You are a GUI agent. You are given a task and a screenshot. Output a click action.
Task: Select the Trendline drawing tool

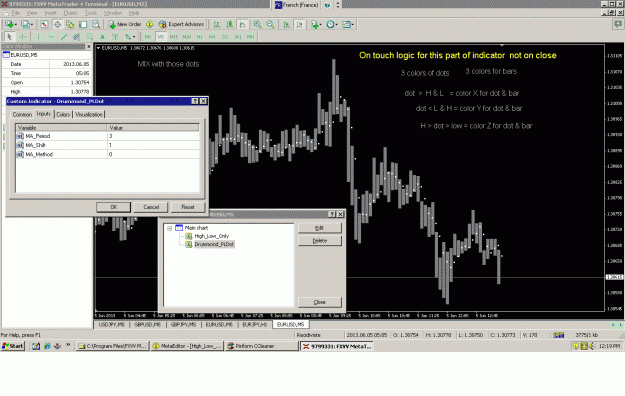click(x=64, y=37)
